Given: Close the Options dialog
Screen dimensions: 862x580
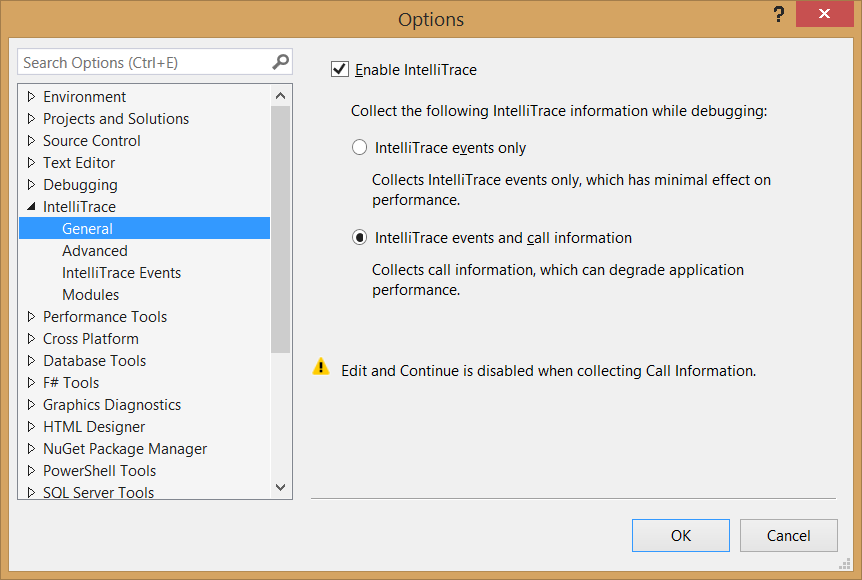Looking at the screenshot, I should (824, 14).
